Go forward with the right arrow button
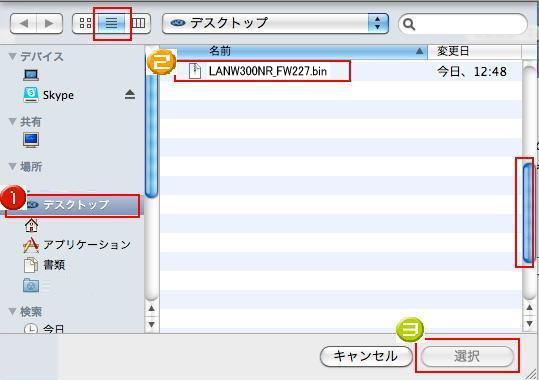 [x=50, y=23]
